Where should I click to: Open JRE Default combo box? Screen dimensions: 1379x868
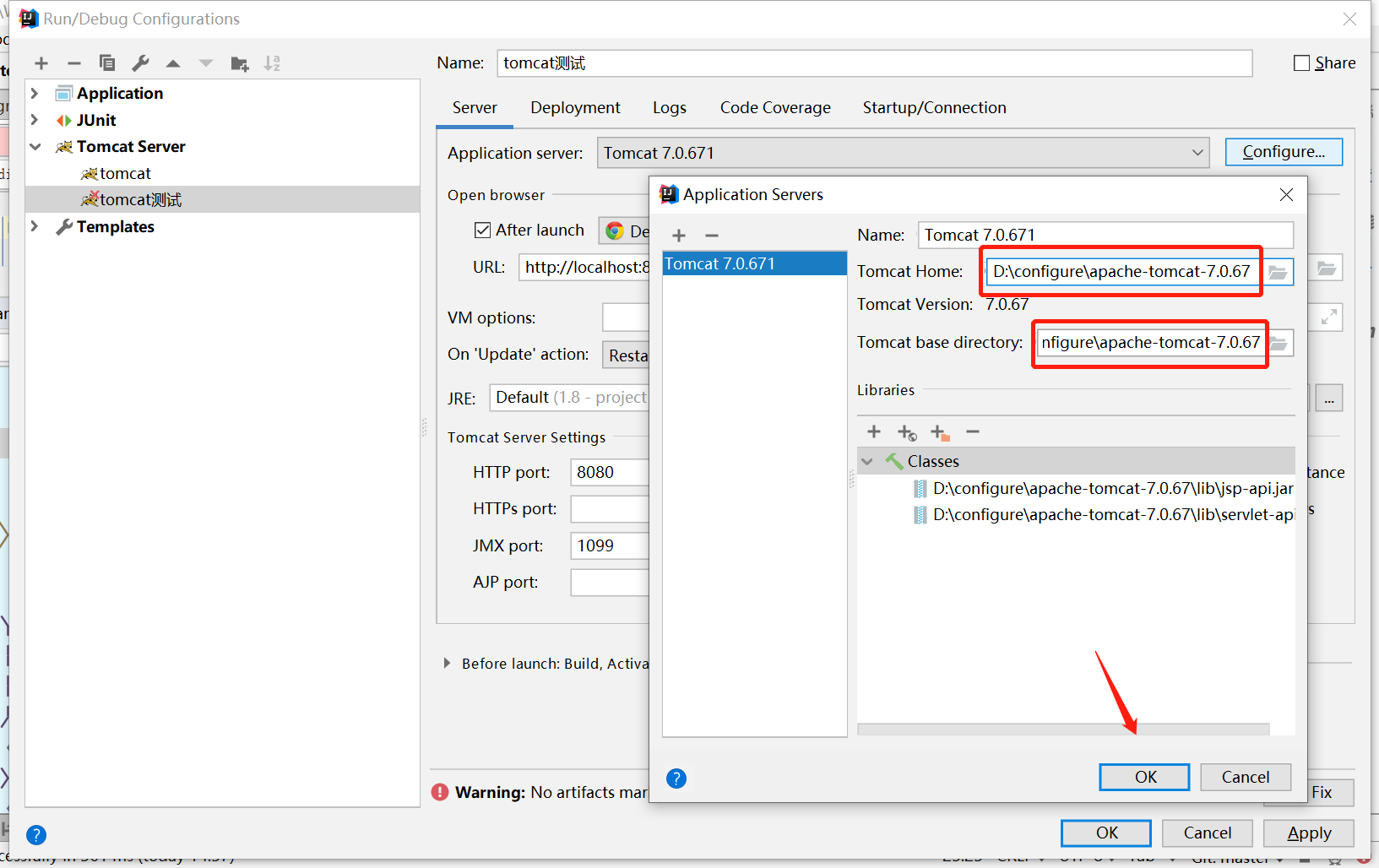[x=569, y=398]
